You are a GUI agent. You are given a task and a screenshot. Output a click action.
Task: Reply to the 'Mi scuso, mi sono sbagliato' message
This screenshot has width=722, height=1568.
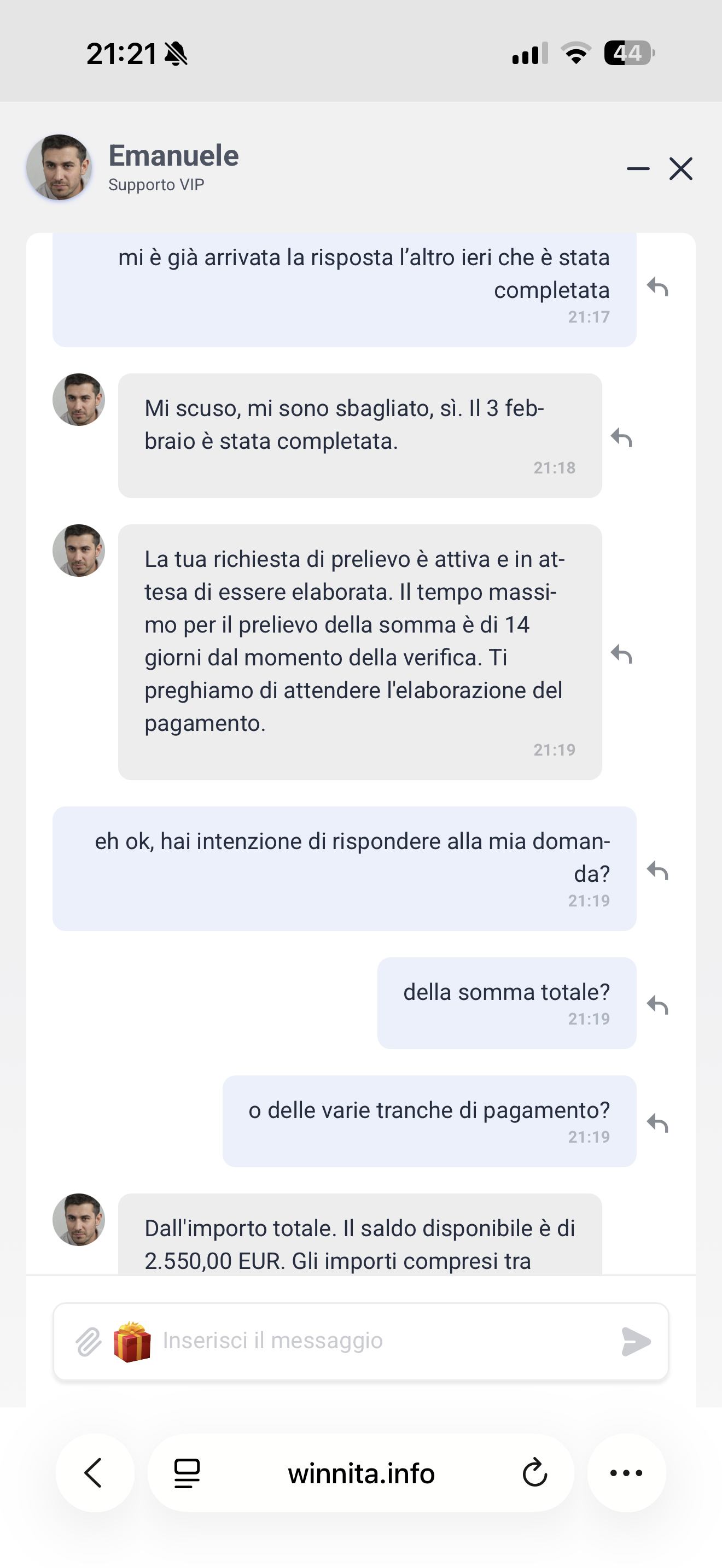point(621,438)
